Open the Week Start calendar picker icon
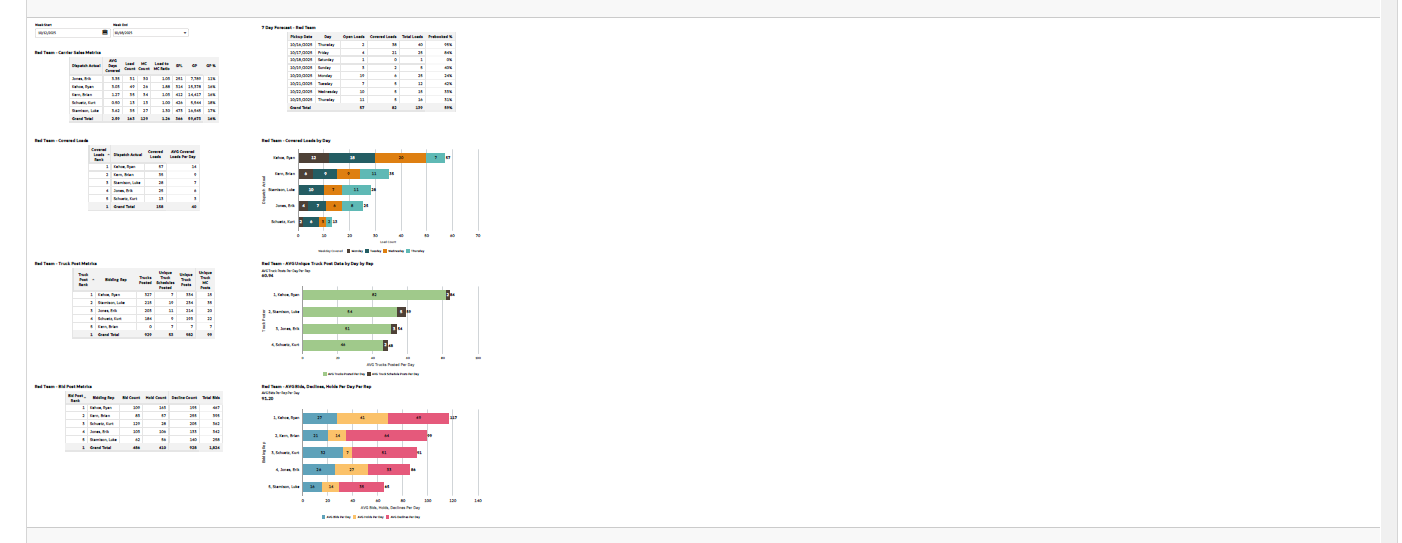This screenshot has width=1402, height=543. [x=104, y=32]
